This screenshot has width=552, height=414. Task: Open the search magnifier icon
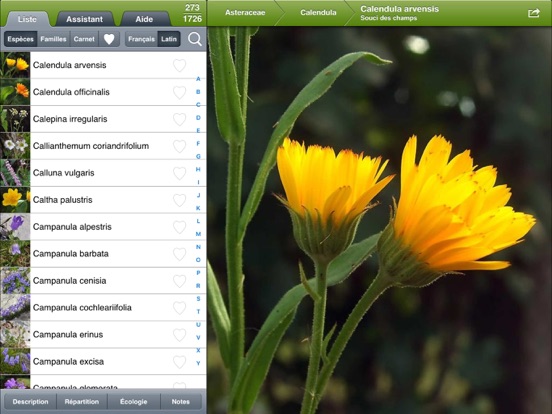pos(195,39)
